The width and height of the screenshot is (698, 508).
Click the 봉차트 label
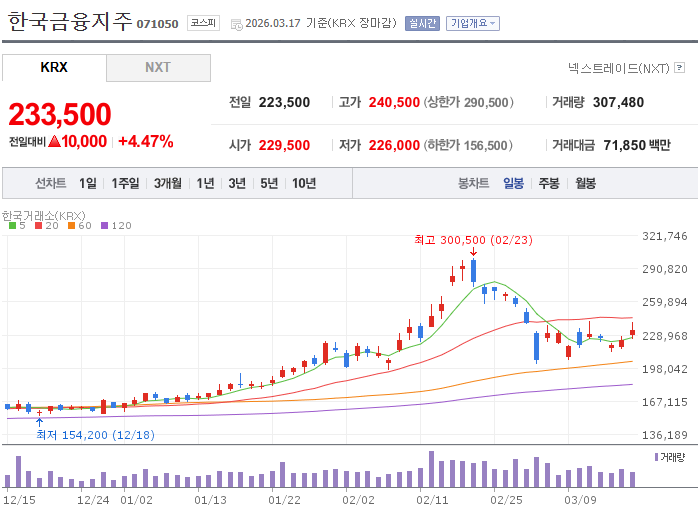(474, 183)
